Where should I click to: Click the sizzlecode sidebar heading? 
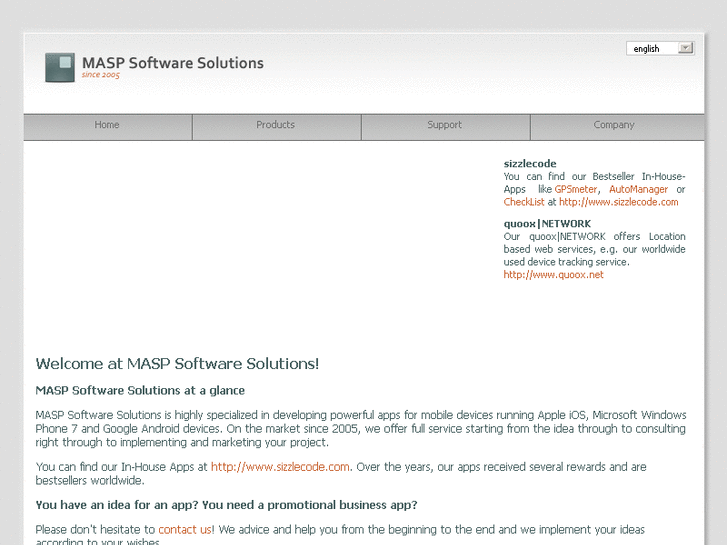coord(530,164)
